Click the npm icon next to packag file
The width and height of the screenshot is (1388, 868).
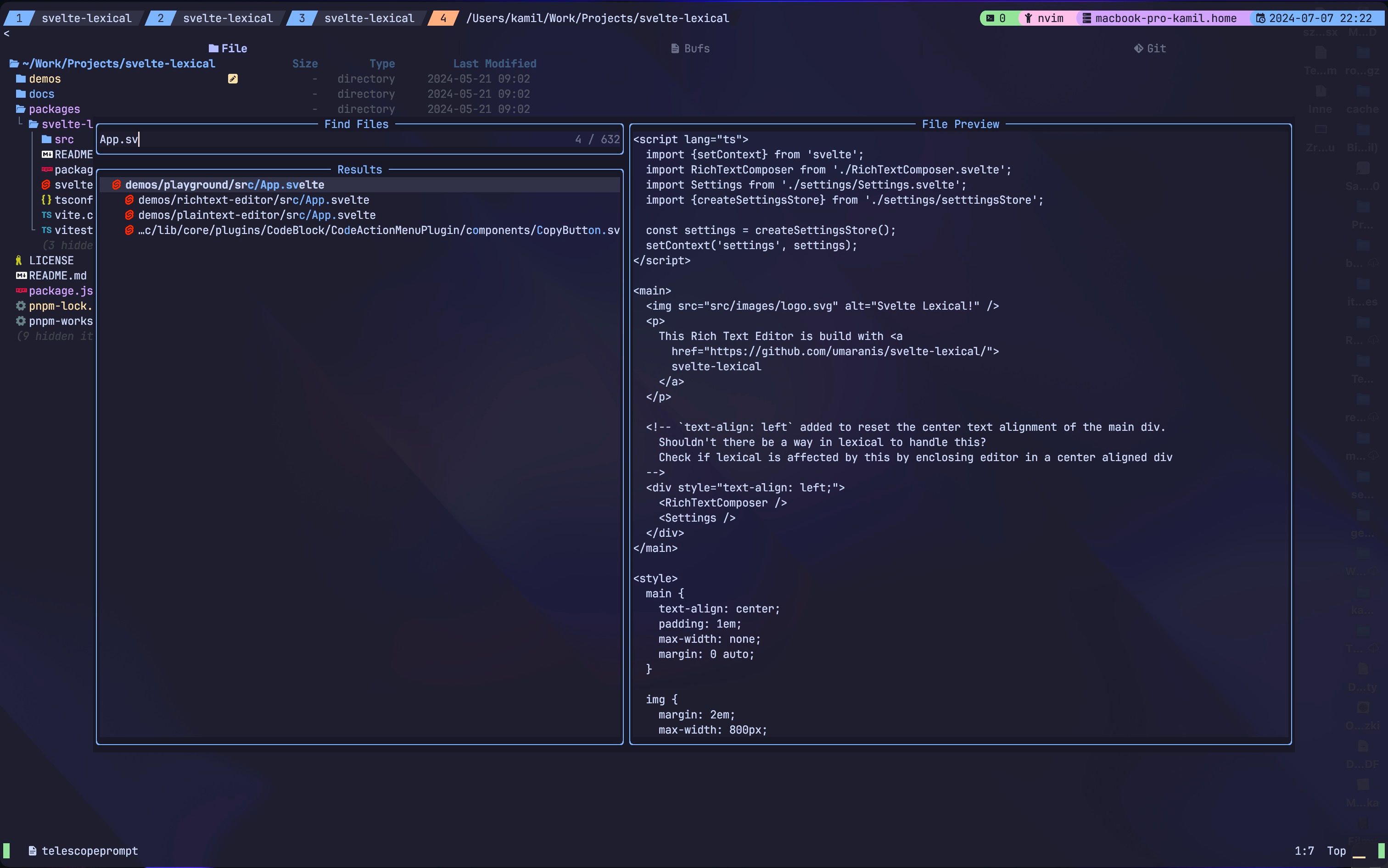[47, 170]
